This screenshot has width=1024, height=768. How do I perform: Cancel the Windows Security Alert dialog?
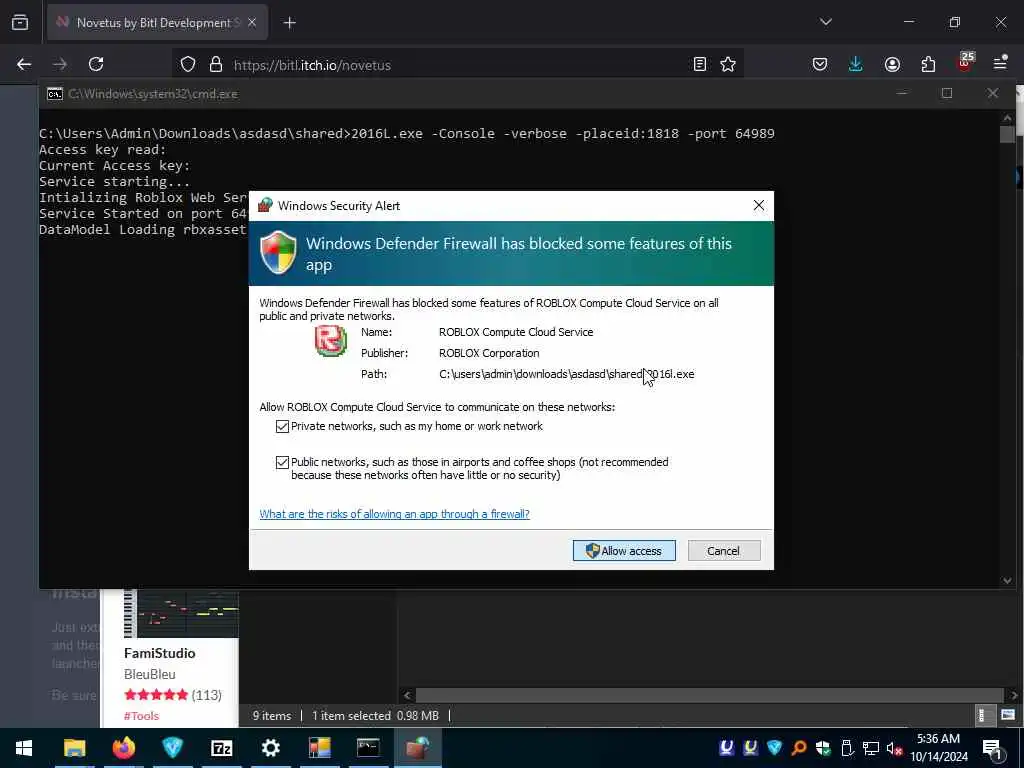724,551
